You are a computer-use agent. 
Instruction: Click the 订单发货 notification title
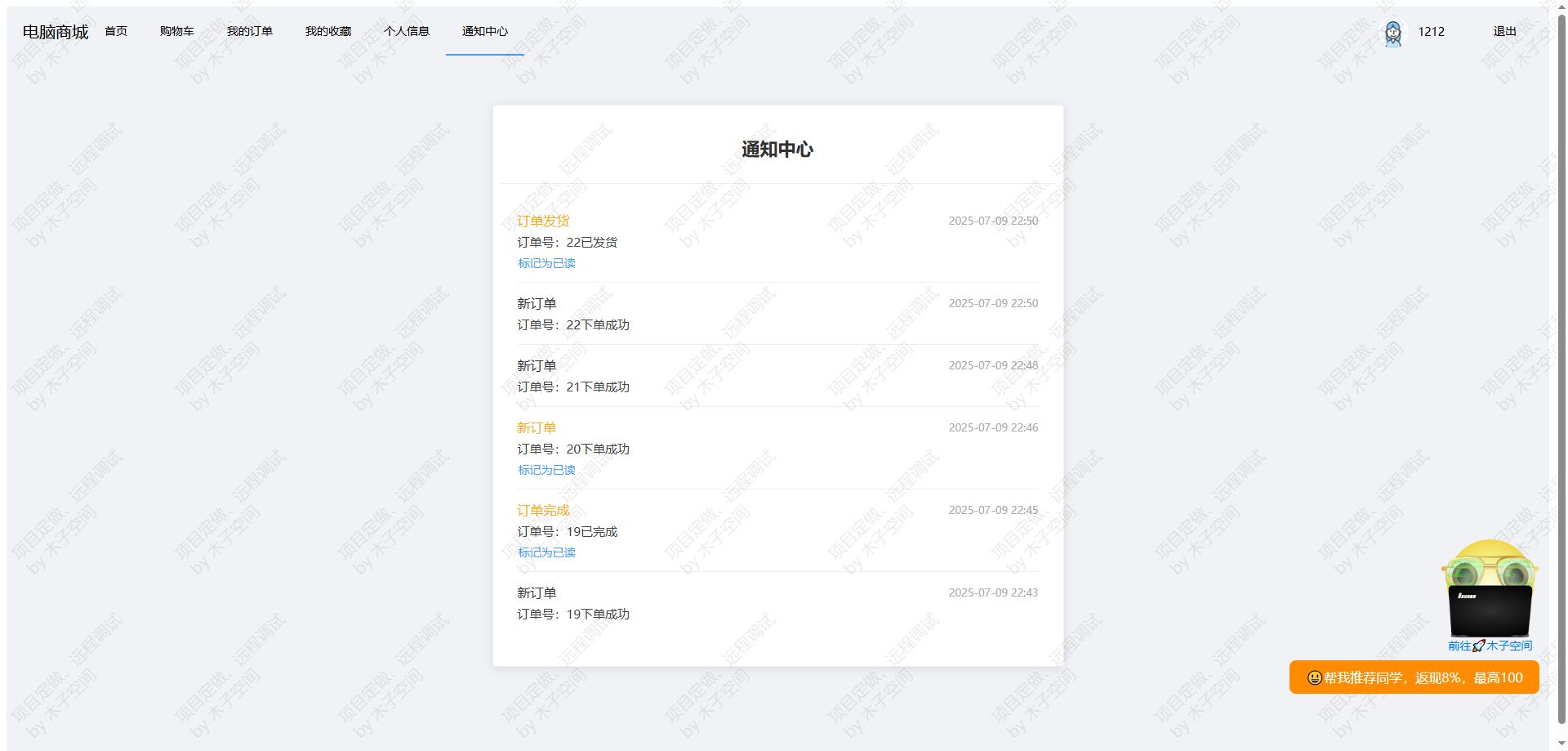click(543, 221)
